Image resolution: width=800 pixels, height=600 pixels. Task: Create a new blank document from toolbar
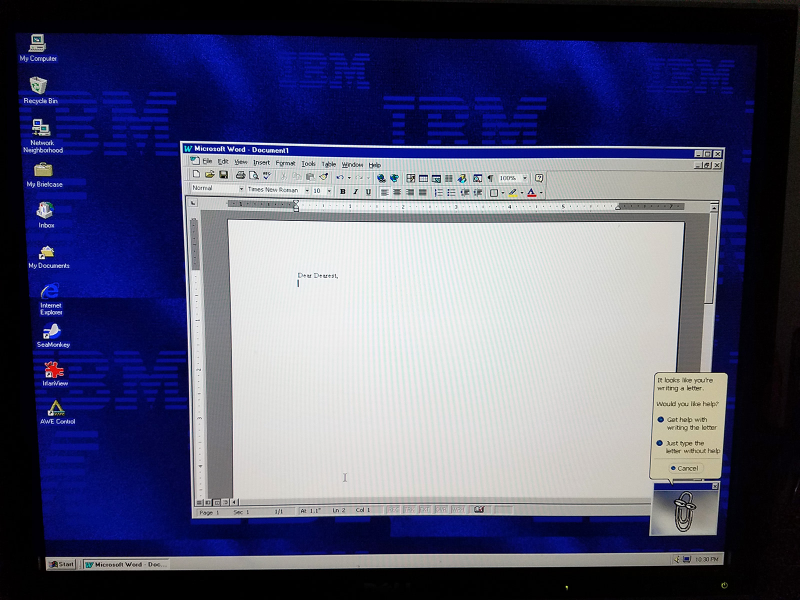[196, 174]
